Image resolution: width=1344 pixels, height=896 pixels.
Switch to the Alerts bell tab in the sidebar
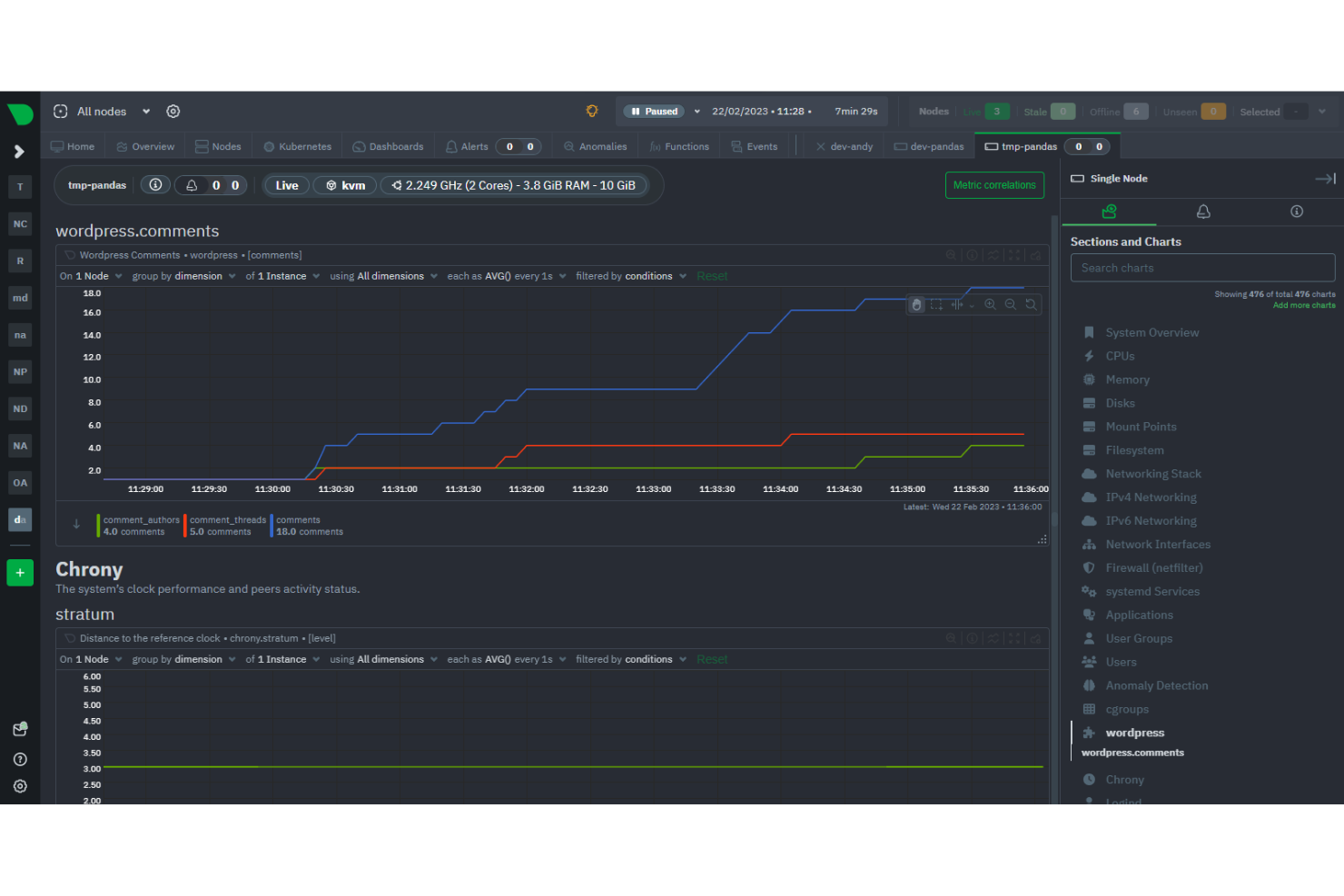coord(1203,212)
